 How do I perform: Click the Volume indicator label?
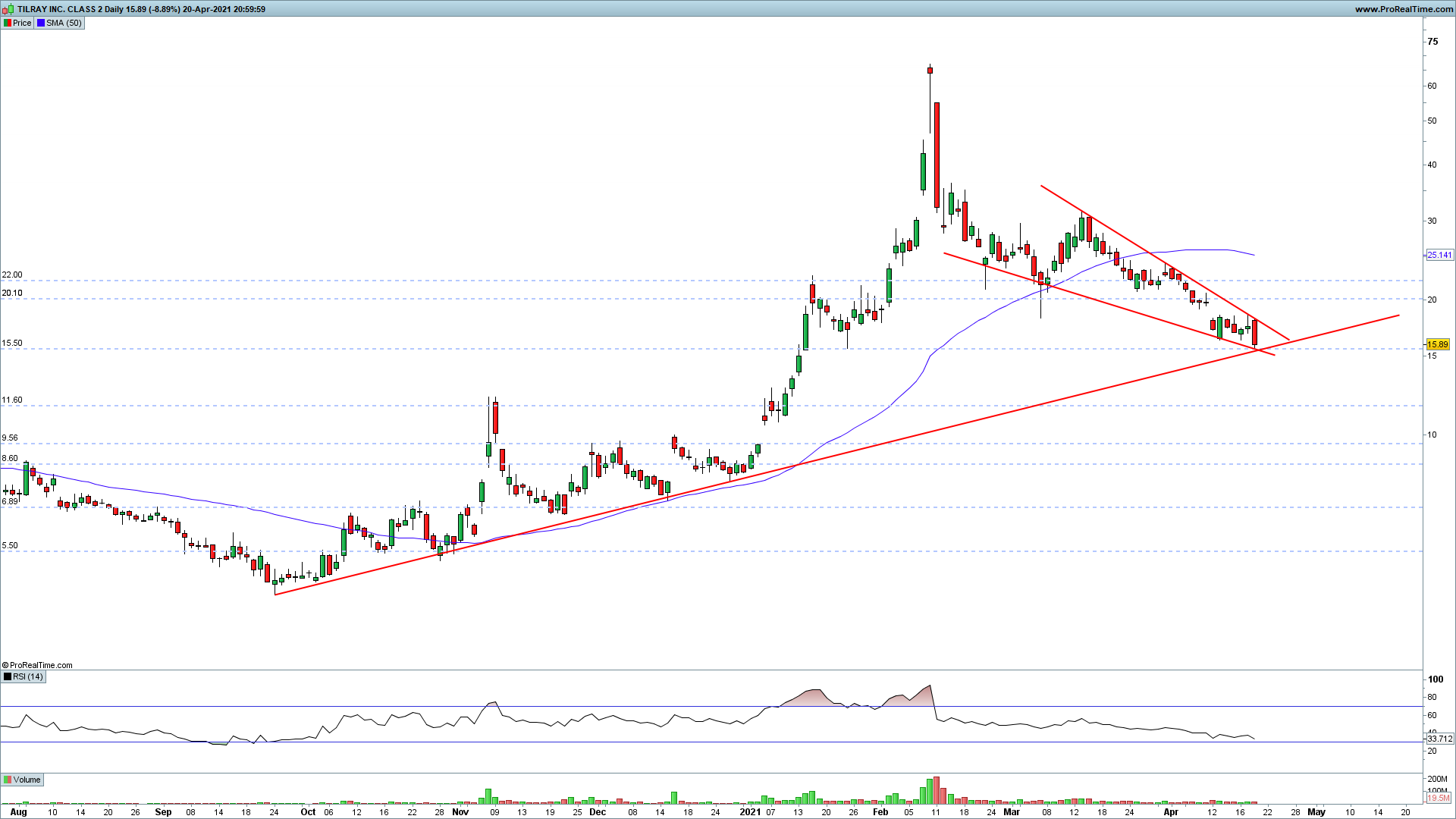pos(27,780)
